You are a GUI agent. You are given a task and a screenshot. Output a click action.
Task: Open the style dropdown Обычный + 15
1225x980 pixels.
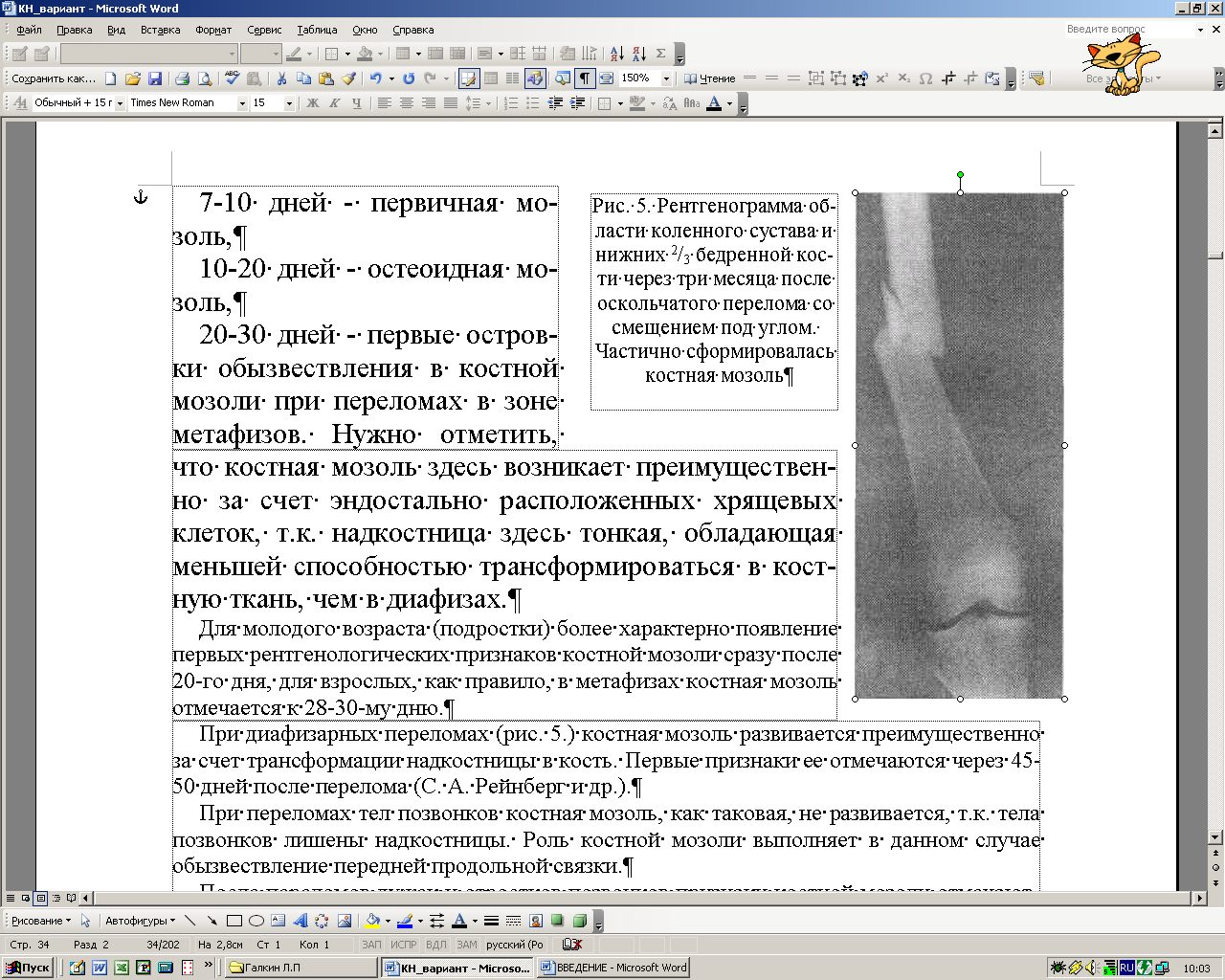coord(120,103)
